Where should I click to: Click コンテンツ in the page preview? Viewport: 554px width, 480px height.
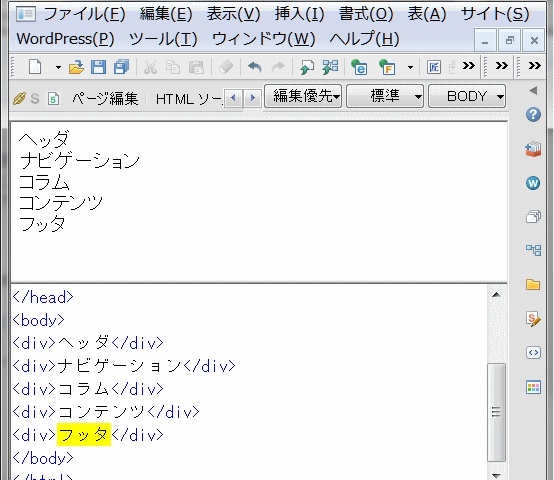click(61, 203)
